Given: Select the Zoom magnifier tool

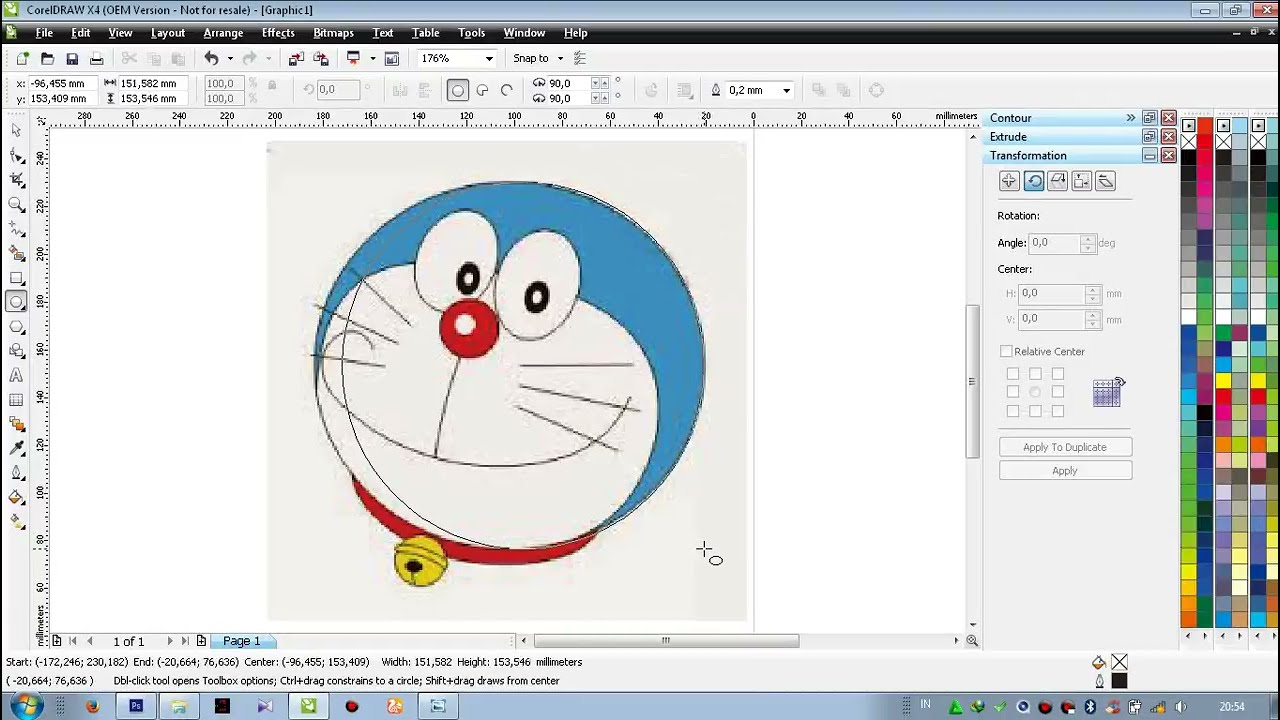Looking at the screenshot, I should tap(16, 205).
